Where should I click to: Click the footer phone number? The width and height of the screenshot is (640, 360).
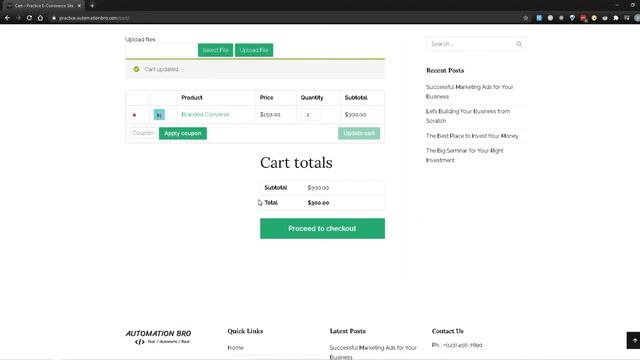463,345
